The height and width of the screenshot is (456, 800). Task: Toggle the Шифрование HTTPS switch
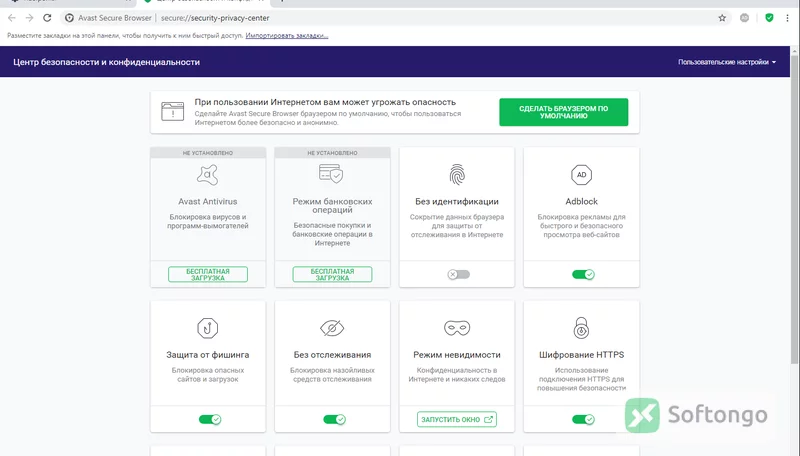583,419
